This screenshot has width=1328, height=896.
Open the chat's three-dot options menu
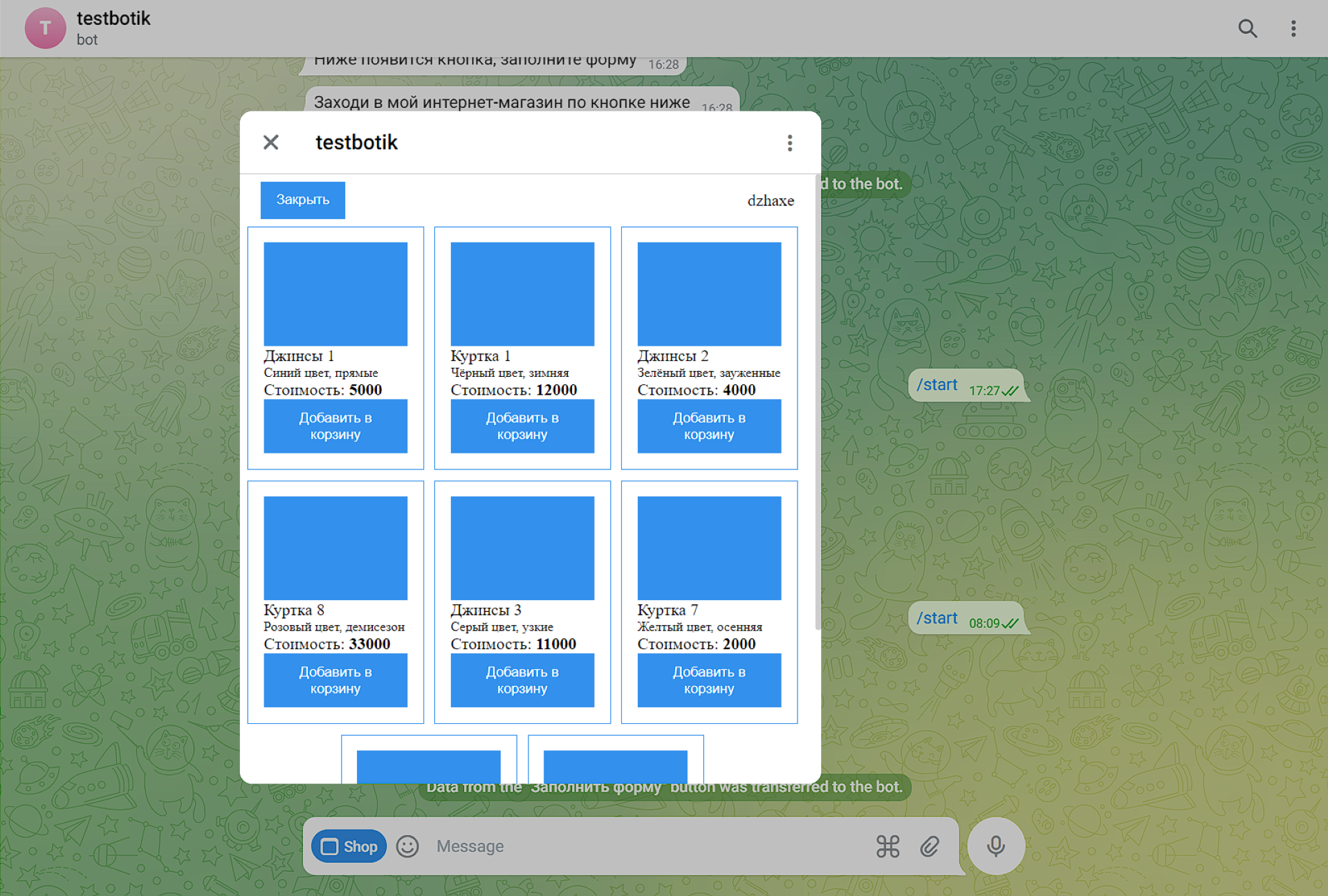[1293, 28]
